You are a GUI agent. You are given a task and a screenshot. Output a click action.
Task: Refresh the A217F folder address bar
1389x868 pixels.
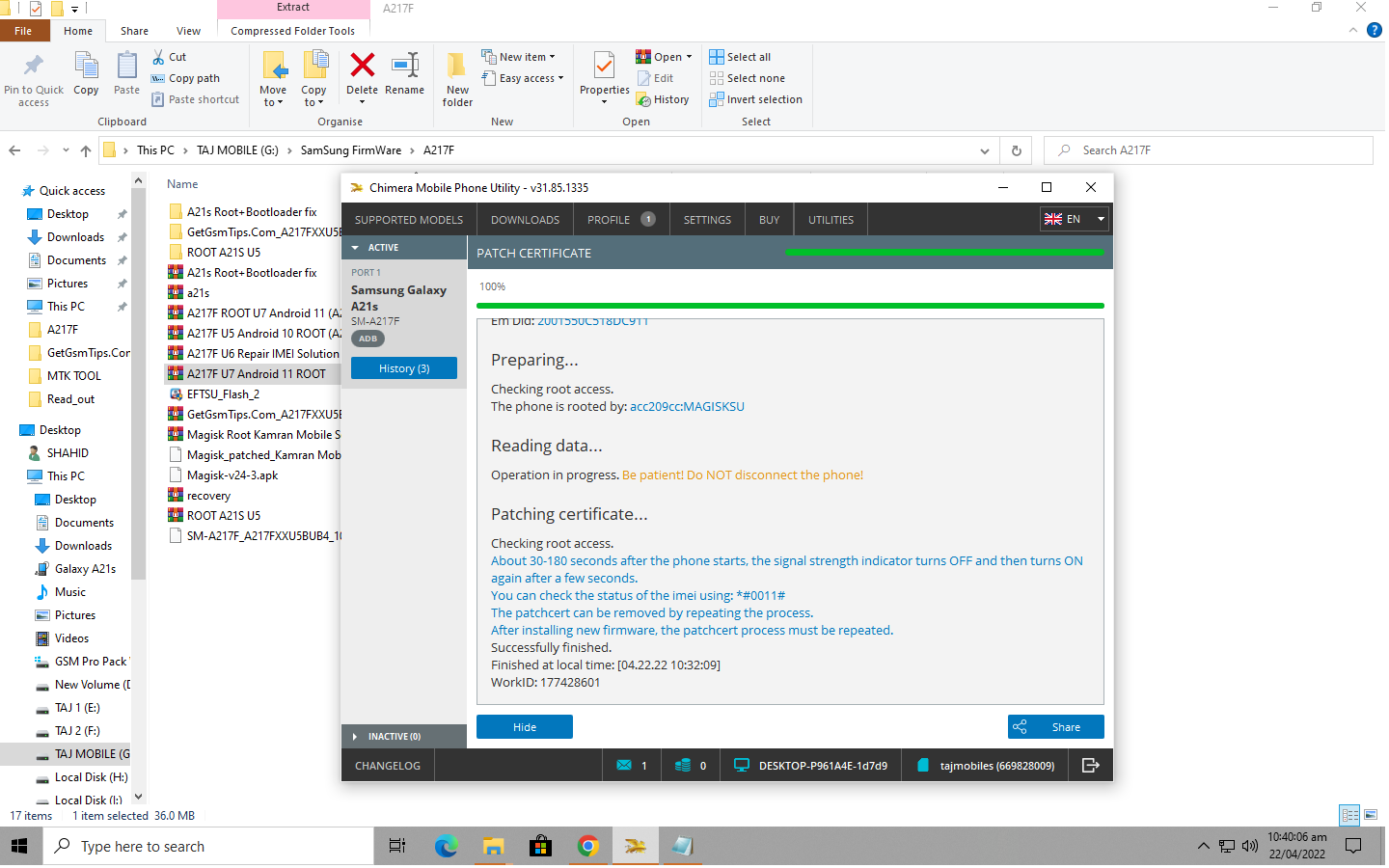click(1016, 150)
